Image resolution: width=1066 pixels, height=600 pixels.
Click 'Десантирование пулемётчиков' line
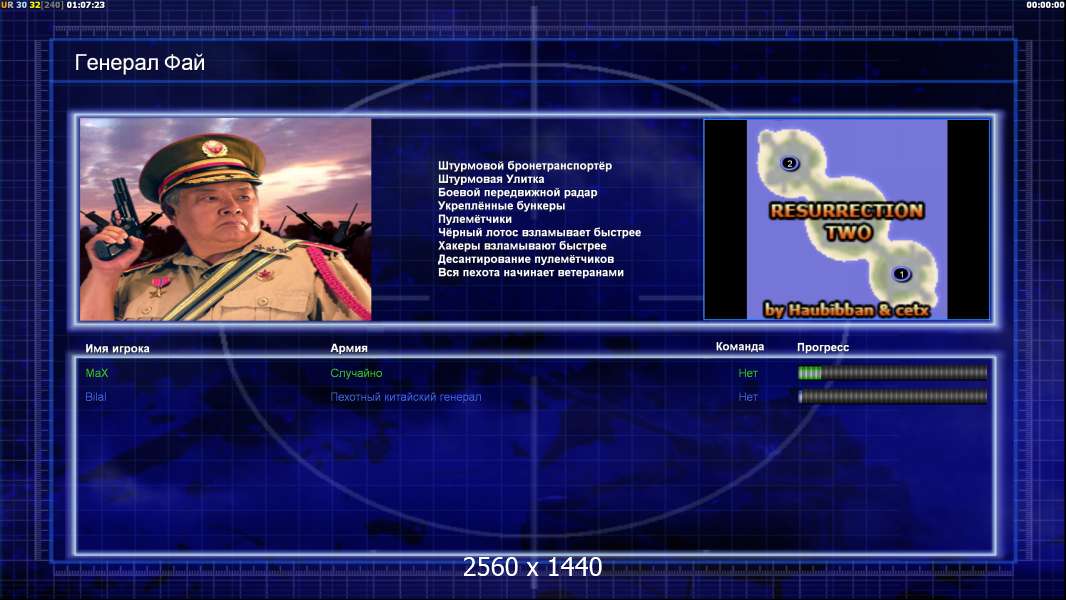click(526, 259)
